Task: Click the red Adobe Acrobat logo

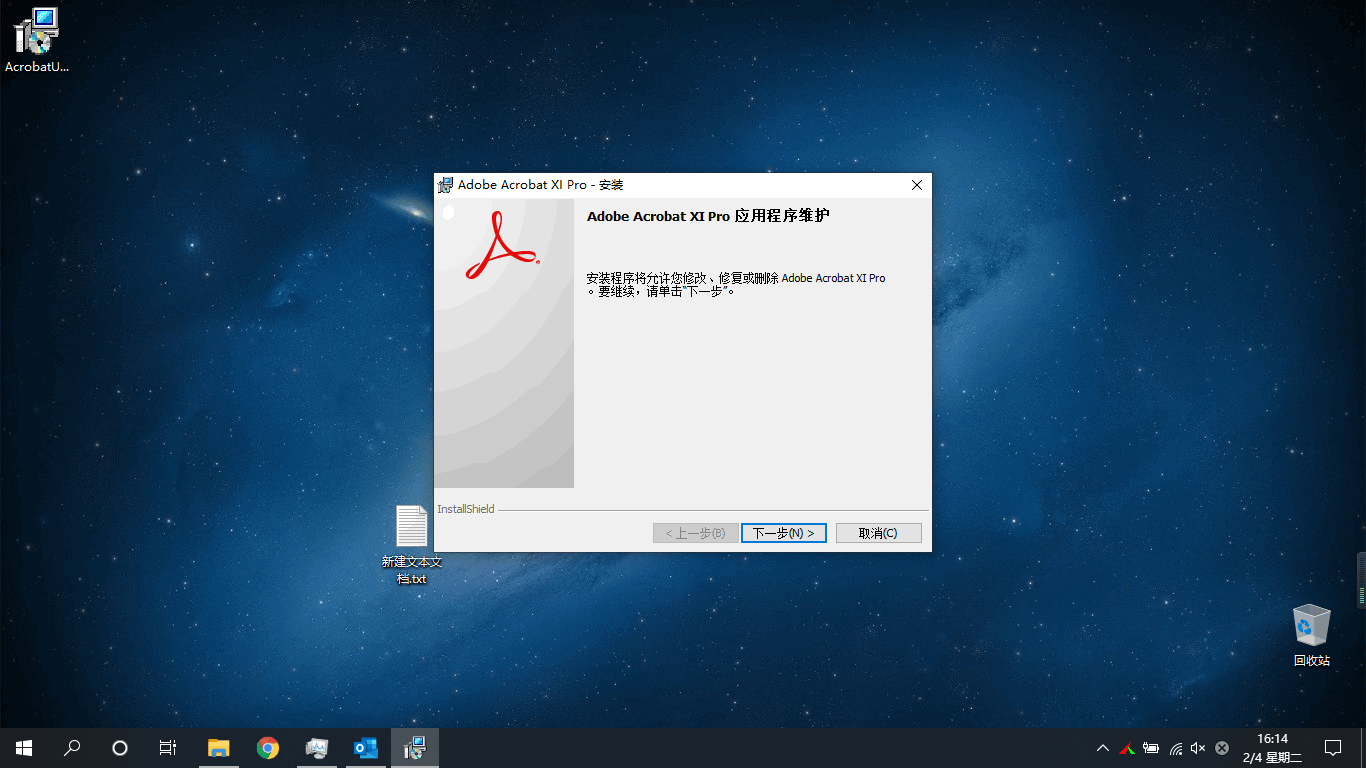Action: click(501, 246)
